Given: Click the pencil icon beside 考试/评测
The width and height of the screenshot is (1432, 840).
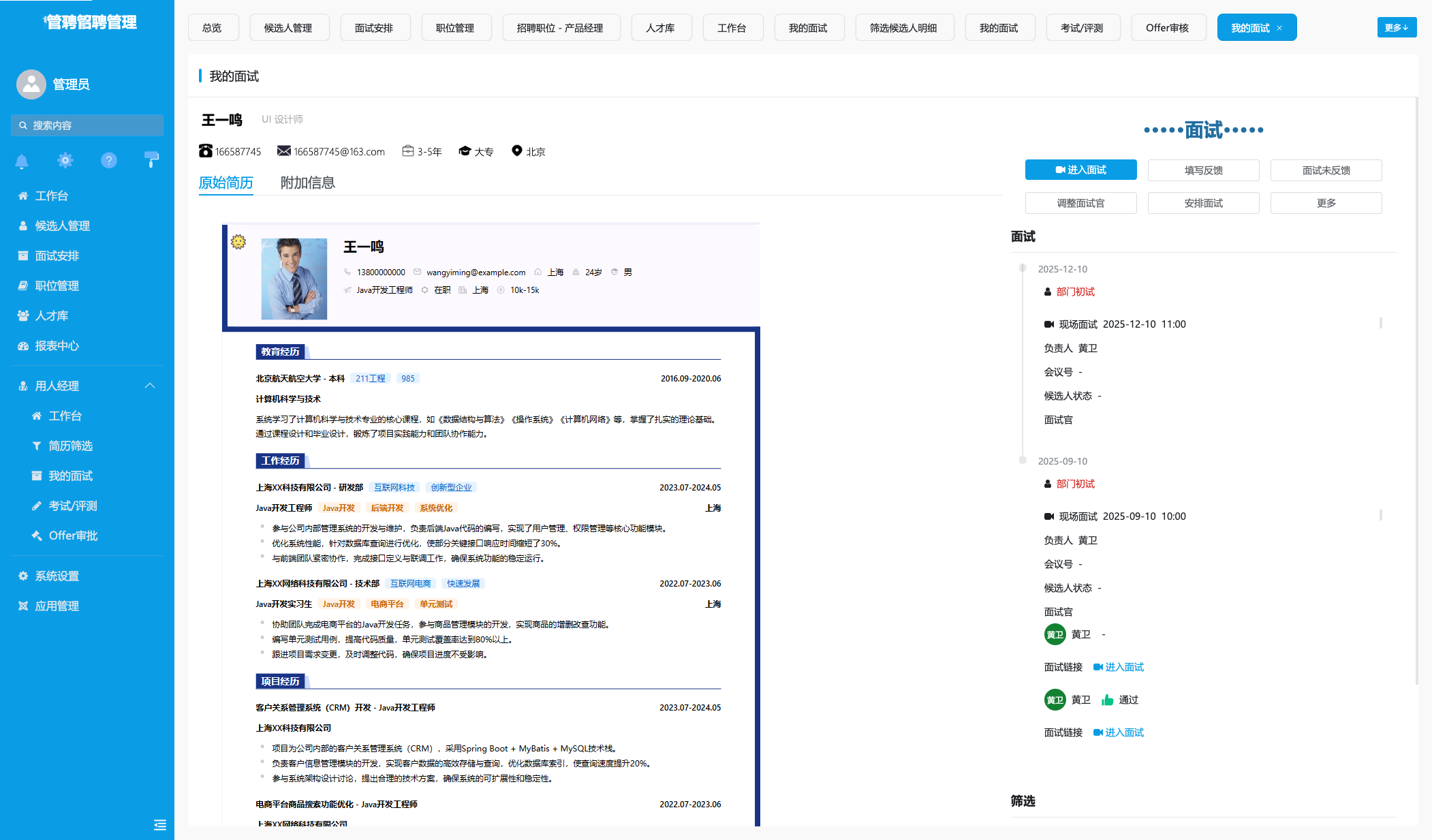Looking at the screenshot, I should click(37, 506).
